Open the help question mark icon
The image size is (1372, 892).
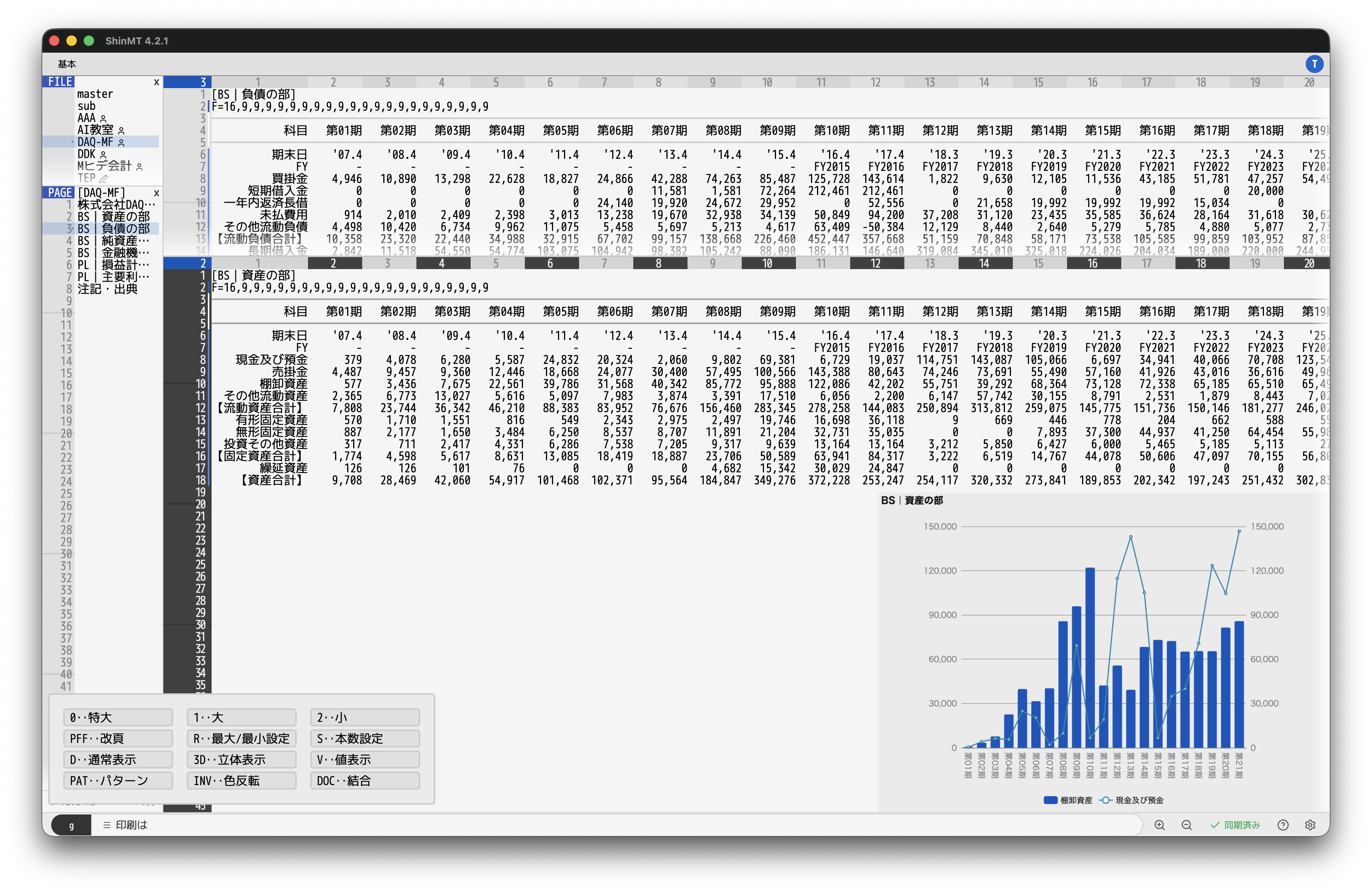1283,825
